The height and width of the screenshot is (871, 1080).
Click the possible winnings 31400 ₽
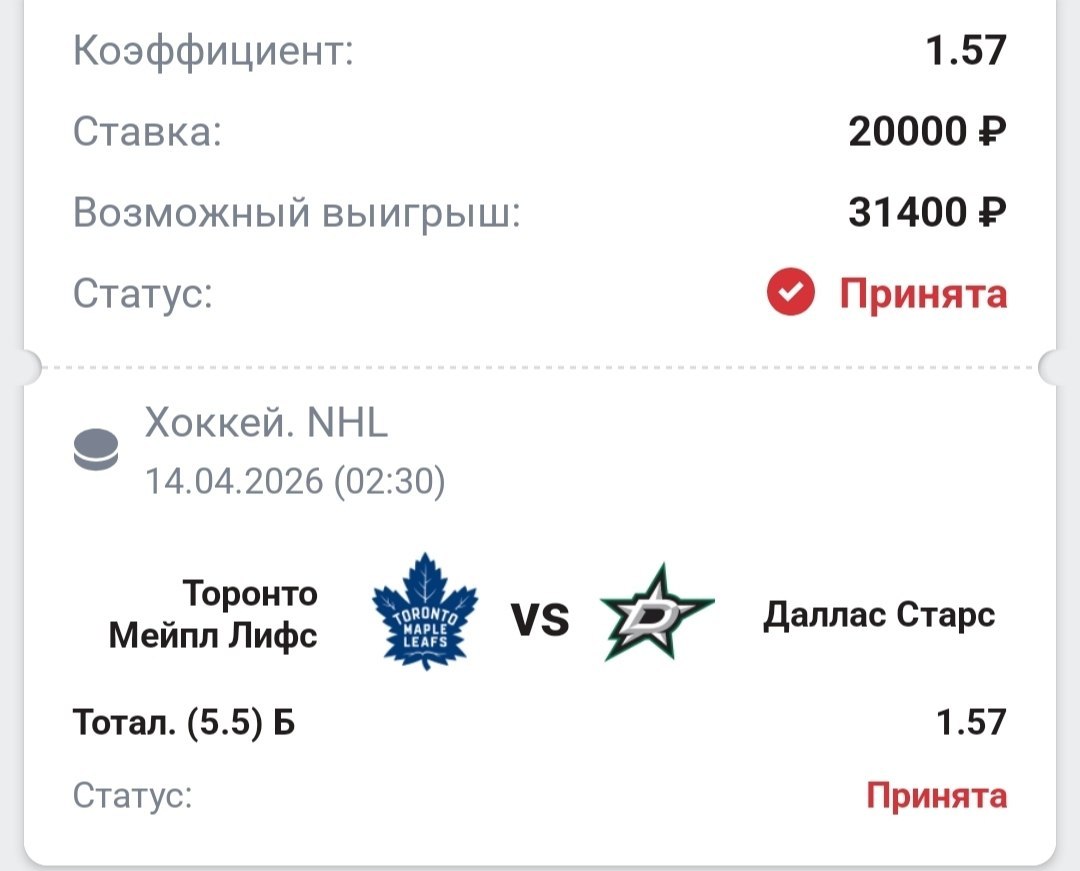click(927, 212)
